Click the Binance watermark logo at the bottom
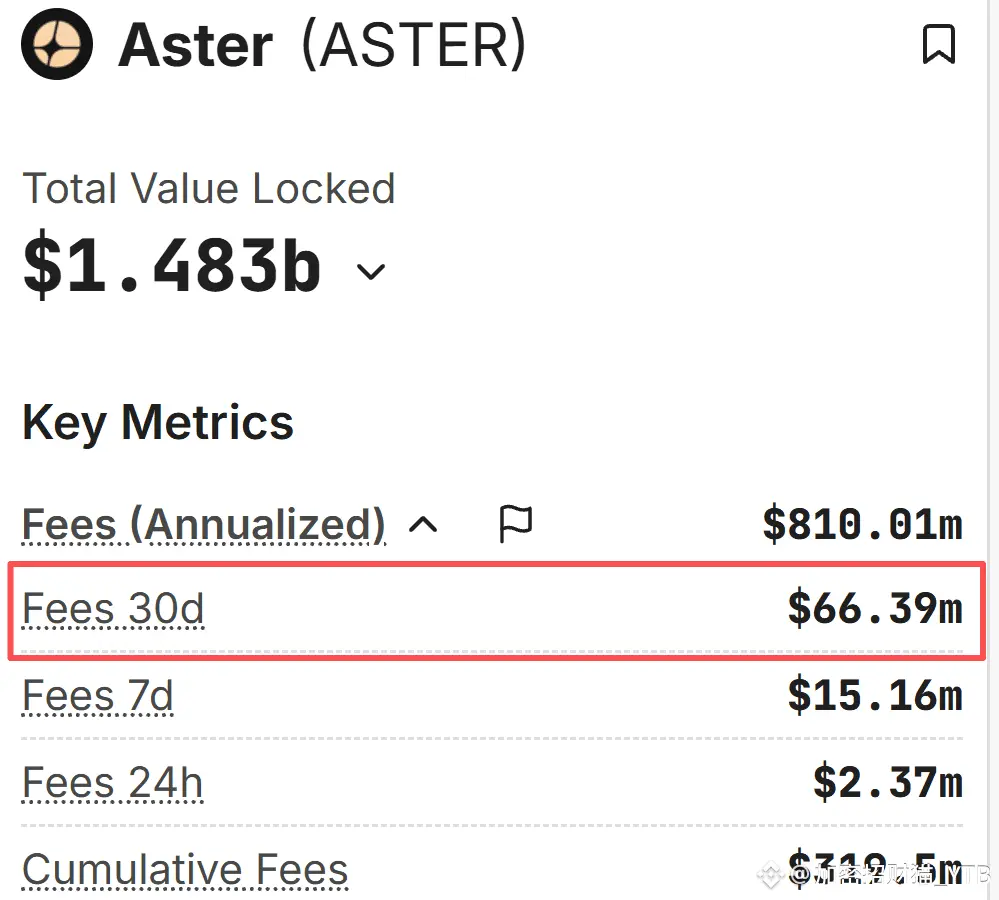 click(x=770, y=875)
